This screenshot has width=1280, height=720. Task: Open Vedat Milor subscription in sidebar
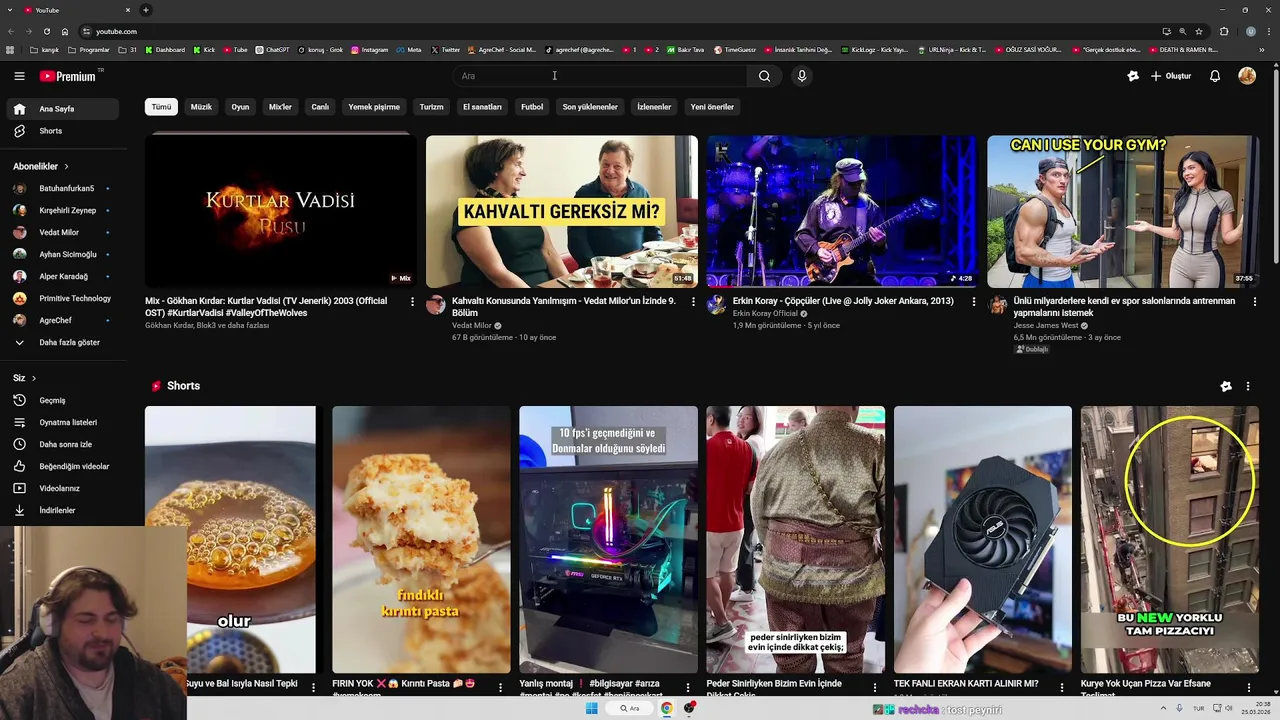pyautogui.click(x=62, y=232)
